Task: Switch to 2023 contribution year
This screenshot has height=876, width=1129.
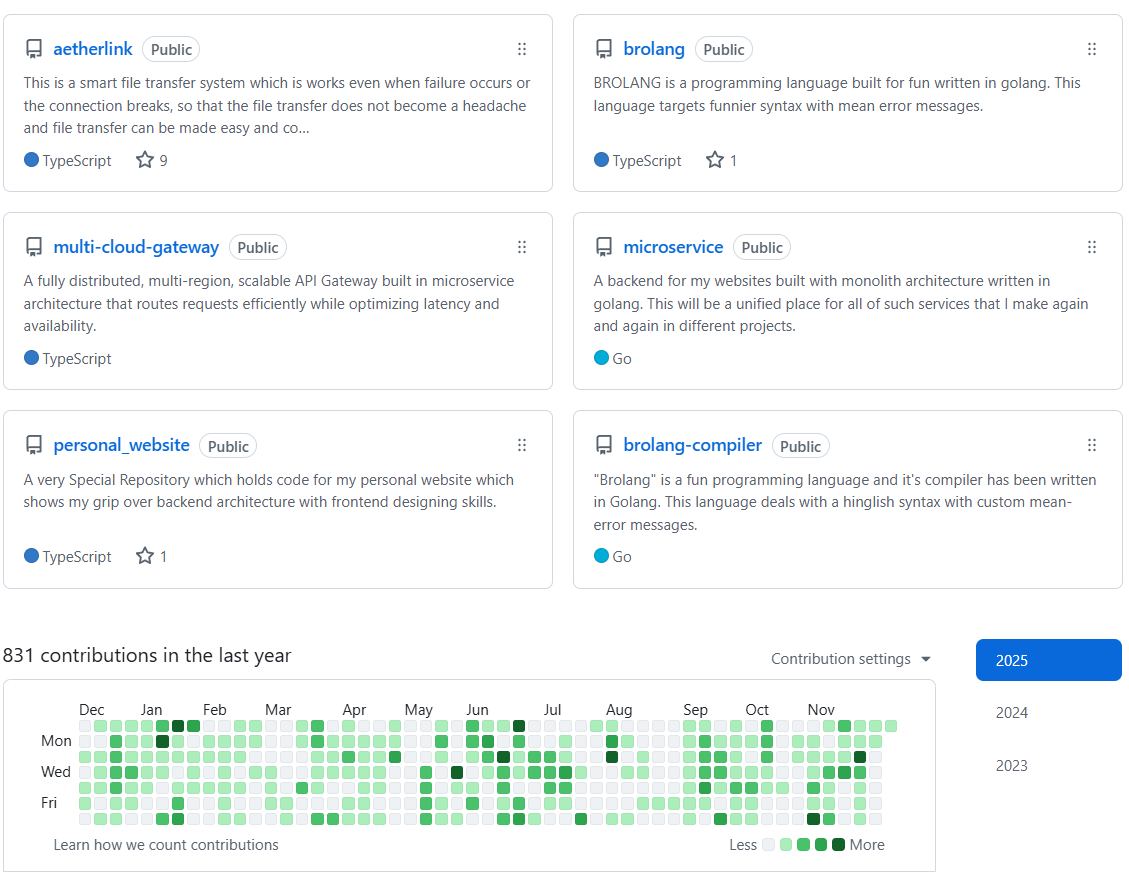Action: [x=1012, y=766]
